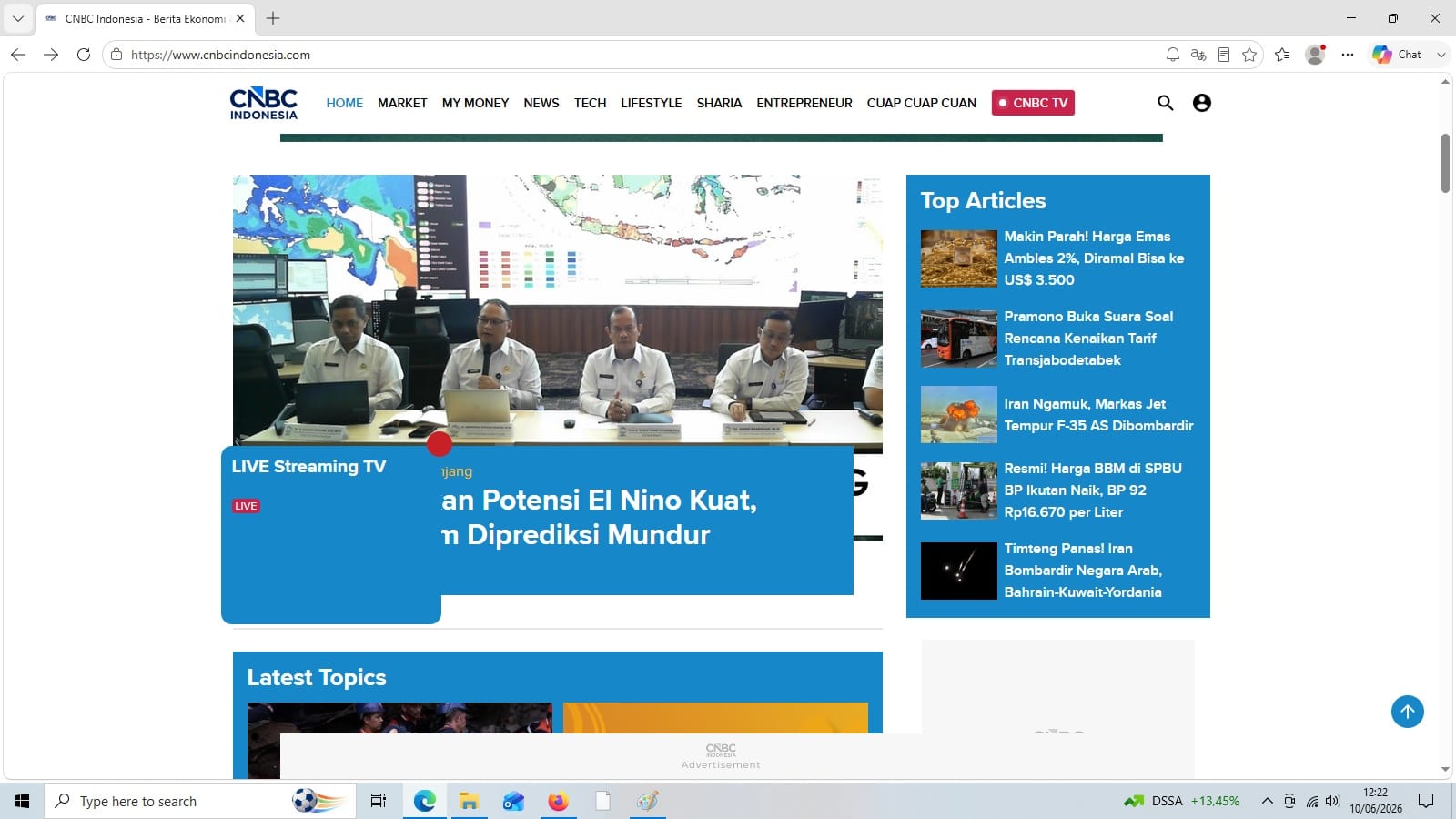Open the El Nino headline article
The width and height of the screenshot is (1456, 819).
(x=599, y=517)
